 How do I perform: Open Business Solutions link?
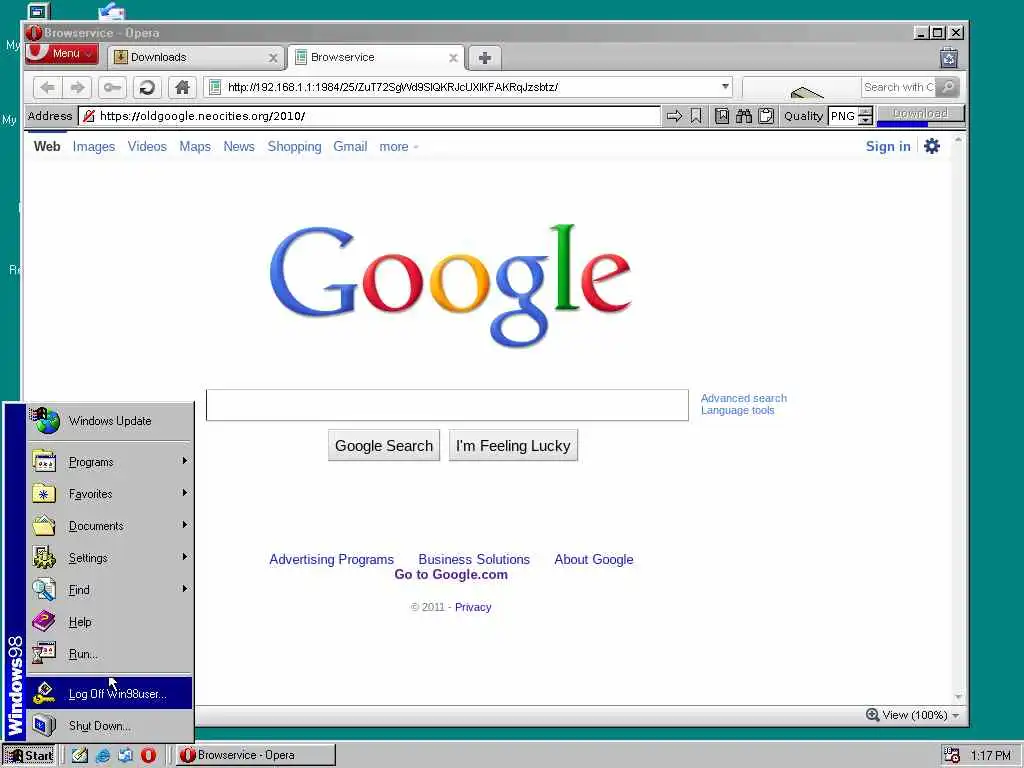pyautogui.click(x=474, y=560)
